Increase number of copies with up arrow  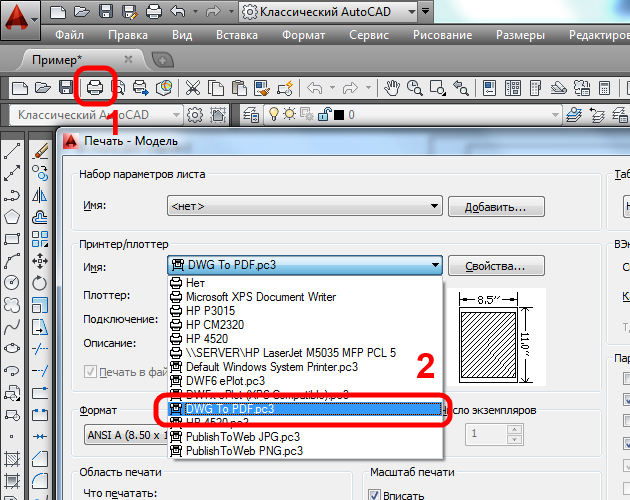tap(514, 429)
